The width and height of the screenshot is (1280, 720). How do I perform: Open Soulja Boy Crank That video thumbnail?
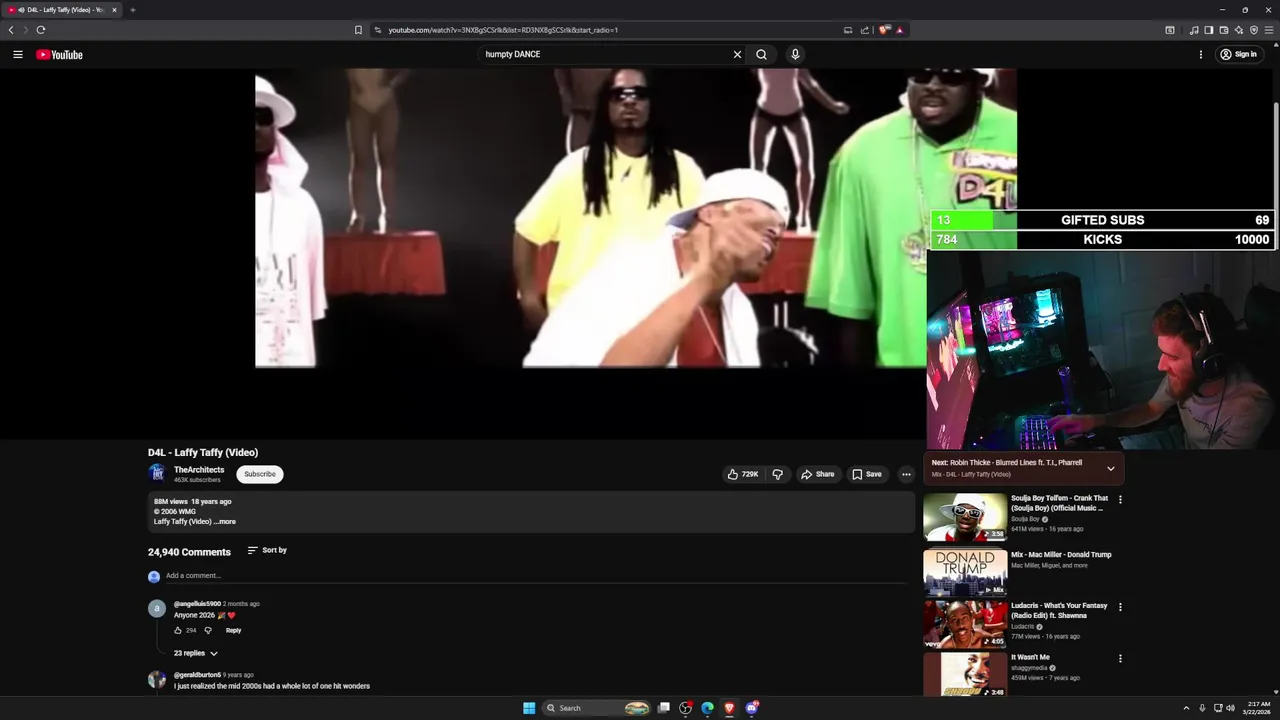tap(965, 517)
